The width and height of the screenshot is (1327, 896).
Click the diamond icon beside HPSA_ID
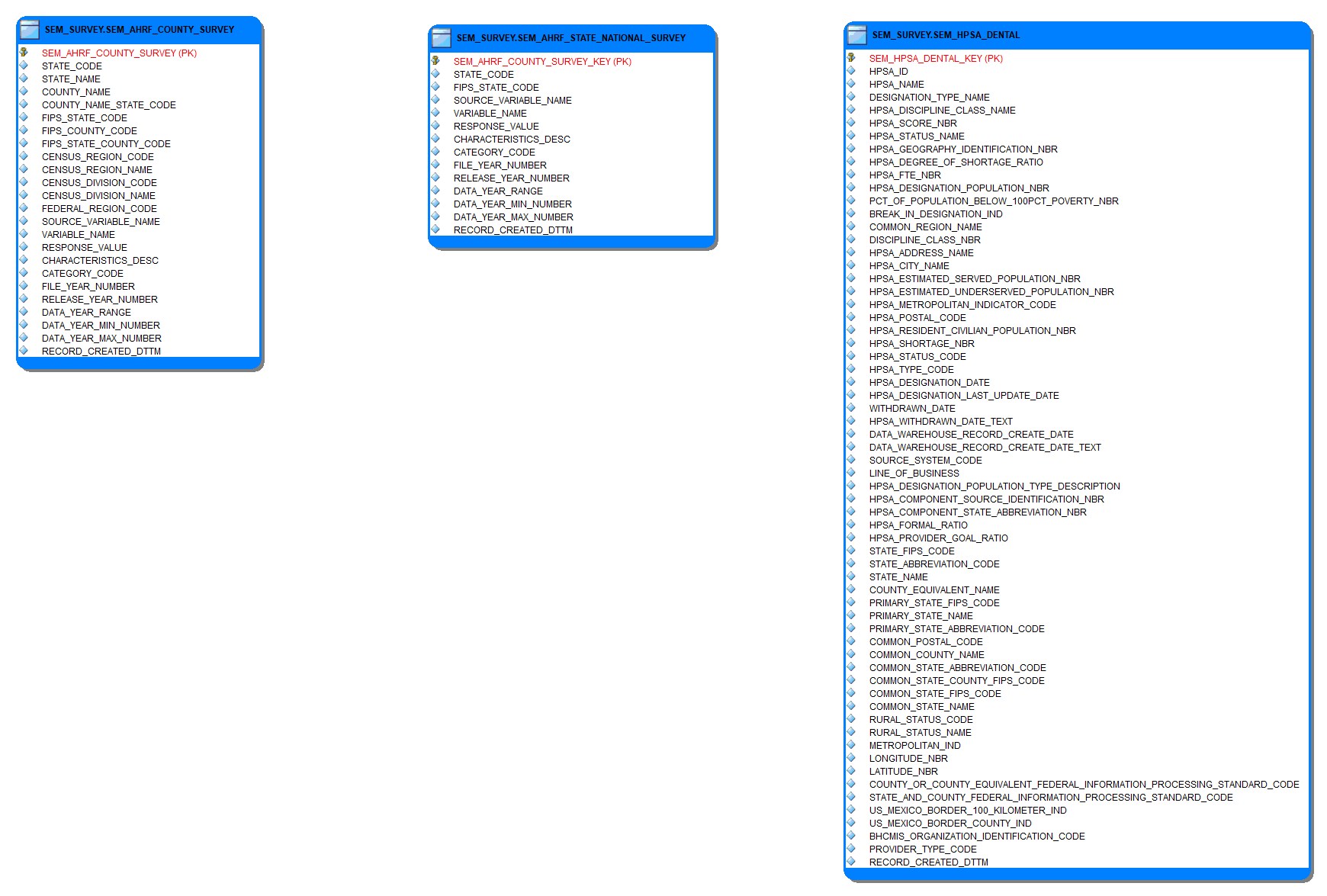850,71
